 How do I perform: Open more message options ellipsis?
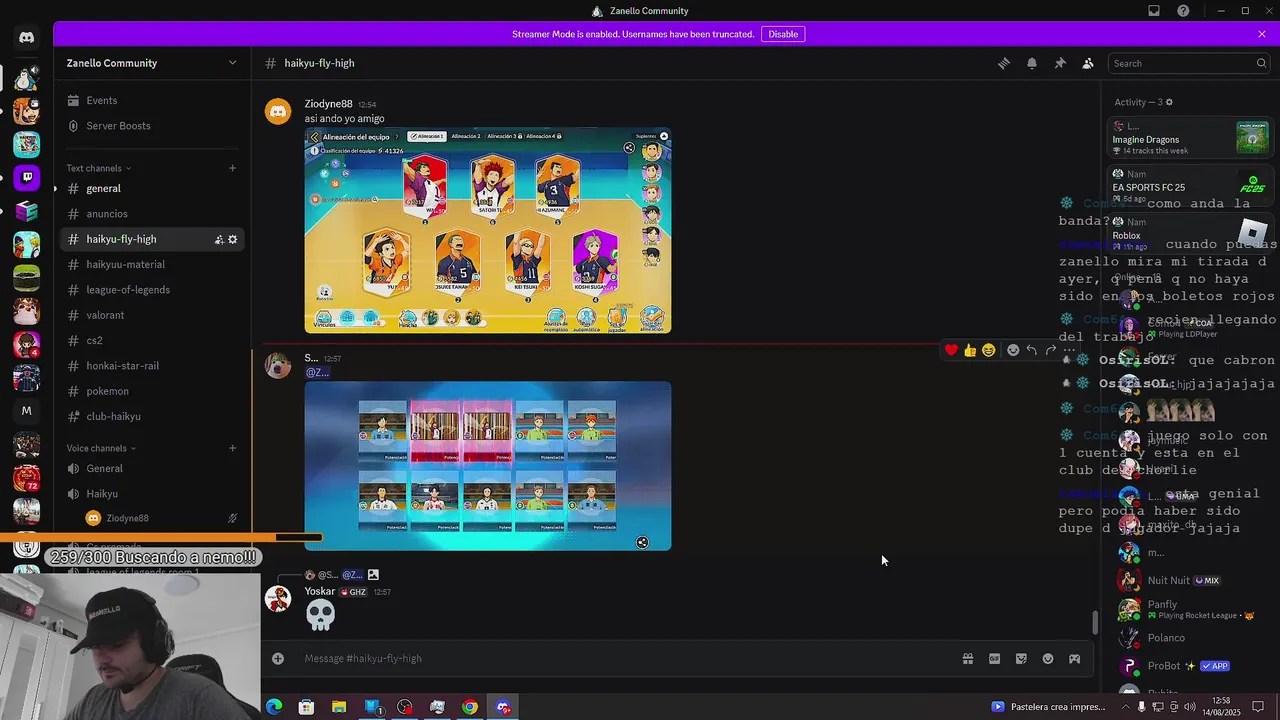pyautogui.click(x=1069, y=350)
